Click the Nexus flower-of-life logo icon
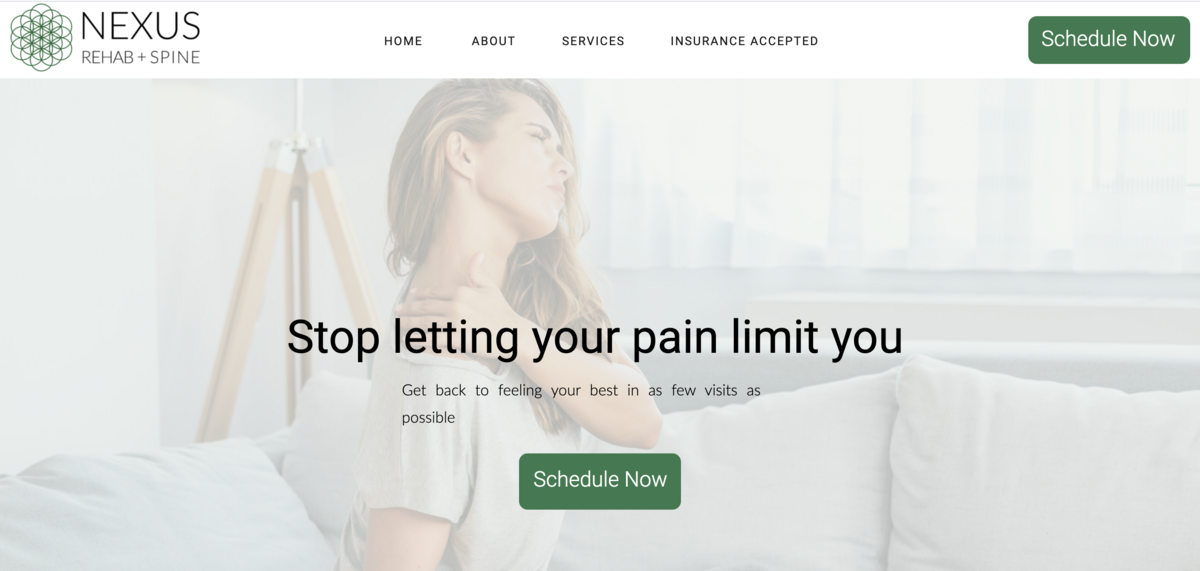The height and width of the screenshot is (571, 1200). (41, 37)
